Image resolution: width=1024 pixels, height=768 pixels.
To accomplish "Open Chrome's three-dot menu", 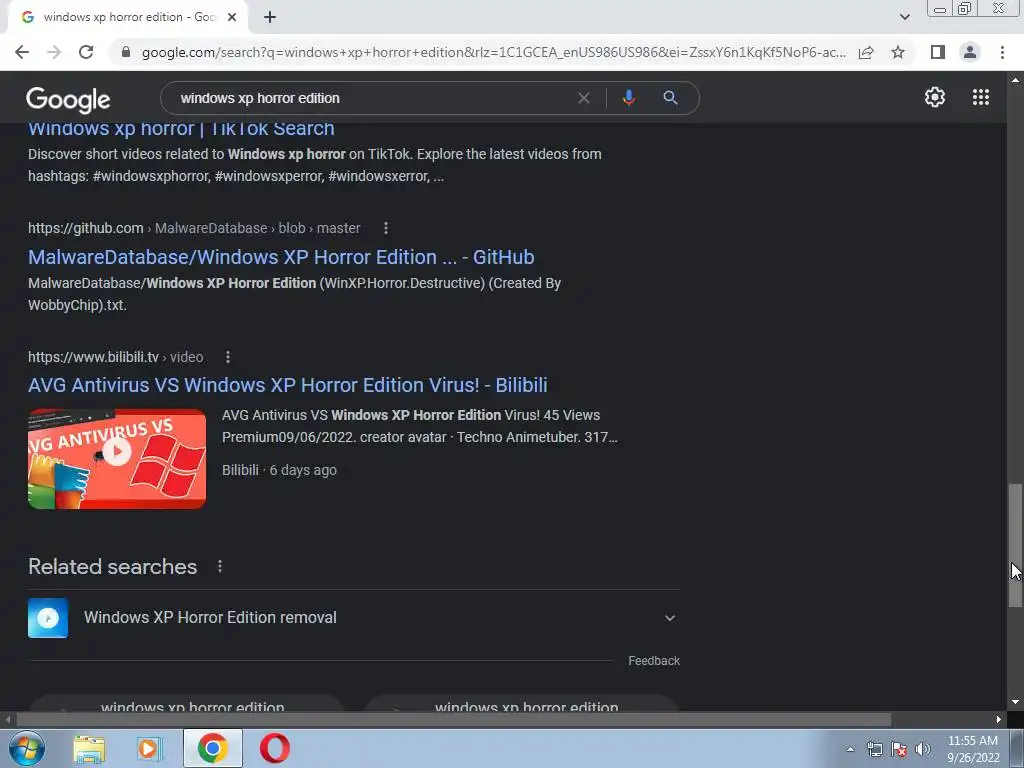I will (x=1002, y=52).
